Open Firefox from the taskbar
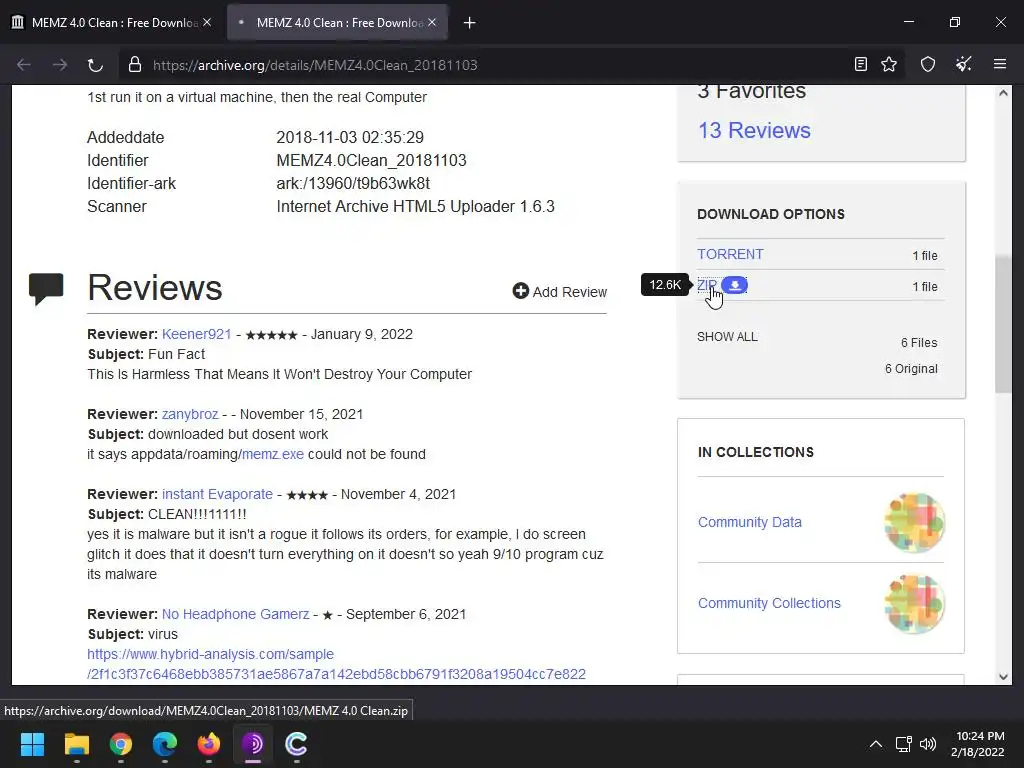The image size is (1024, 768). 209,744
